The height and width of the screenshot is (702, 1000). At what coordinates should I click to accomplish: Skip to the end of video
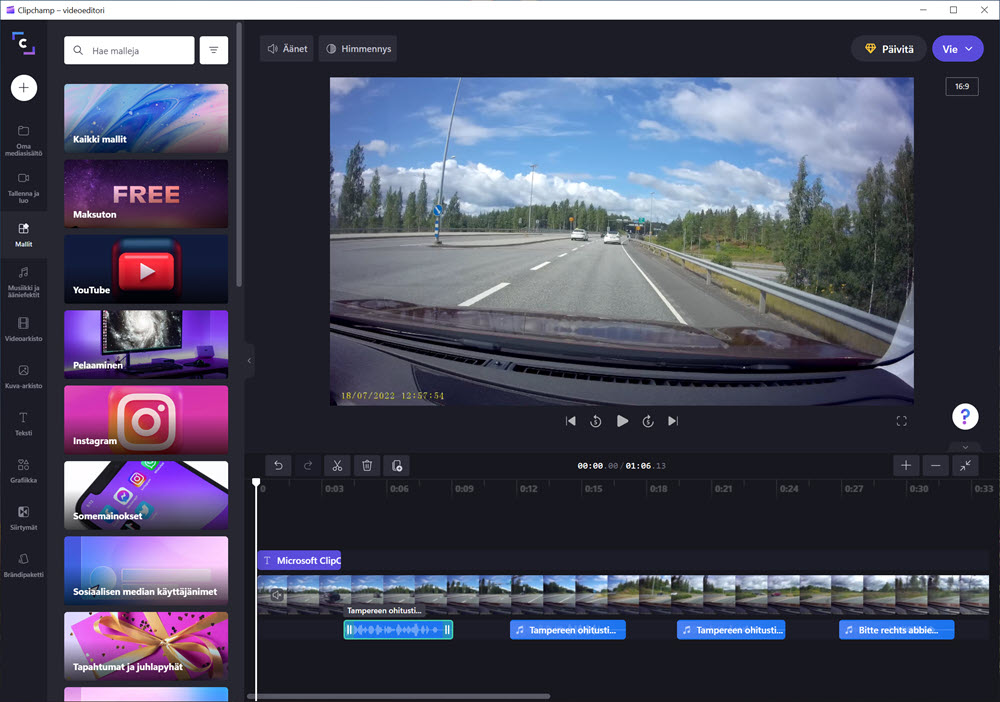click(673, 422)
